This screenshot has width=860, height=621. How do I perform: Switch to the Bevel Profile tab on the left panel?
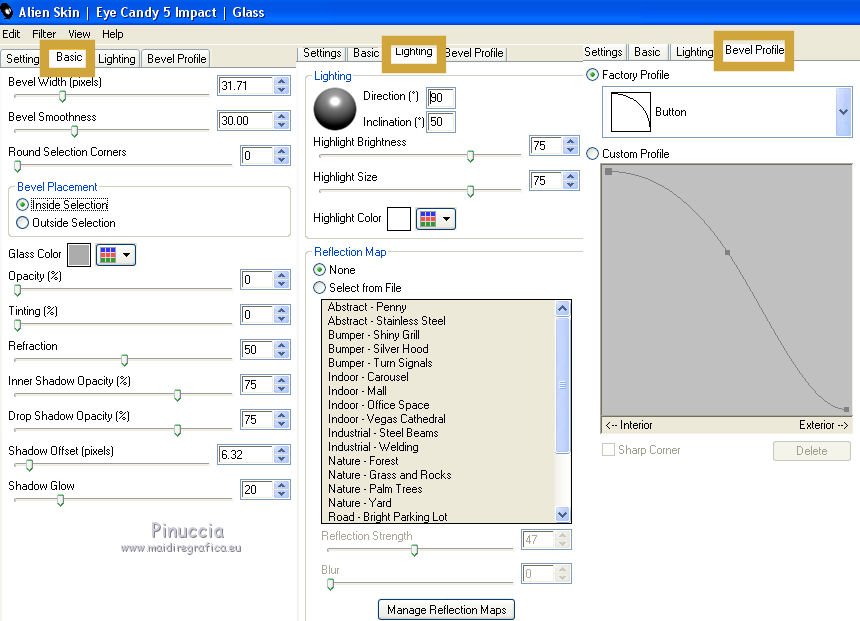coord(176,59)
